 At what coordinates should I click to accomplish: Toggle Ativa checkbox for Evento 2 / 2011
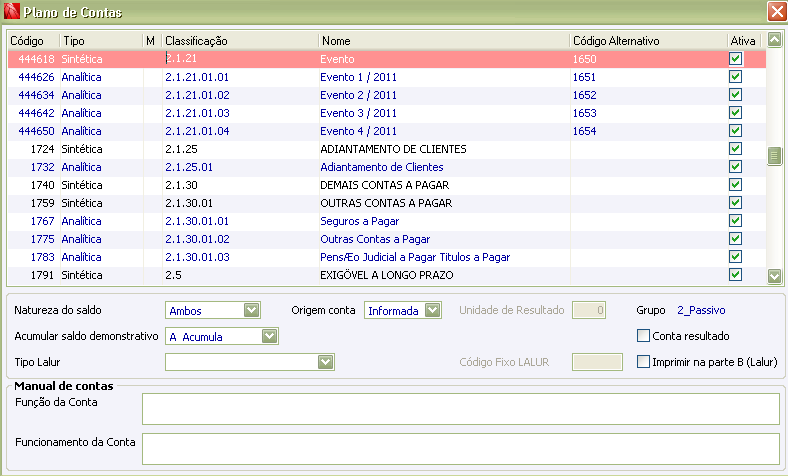pos(735,95)
